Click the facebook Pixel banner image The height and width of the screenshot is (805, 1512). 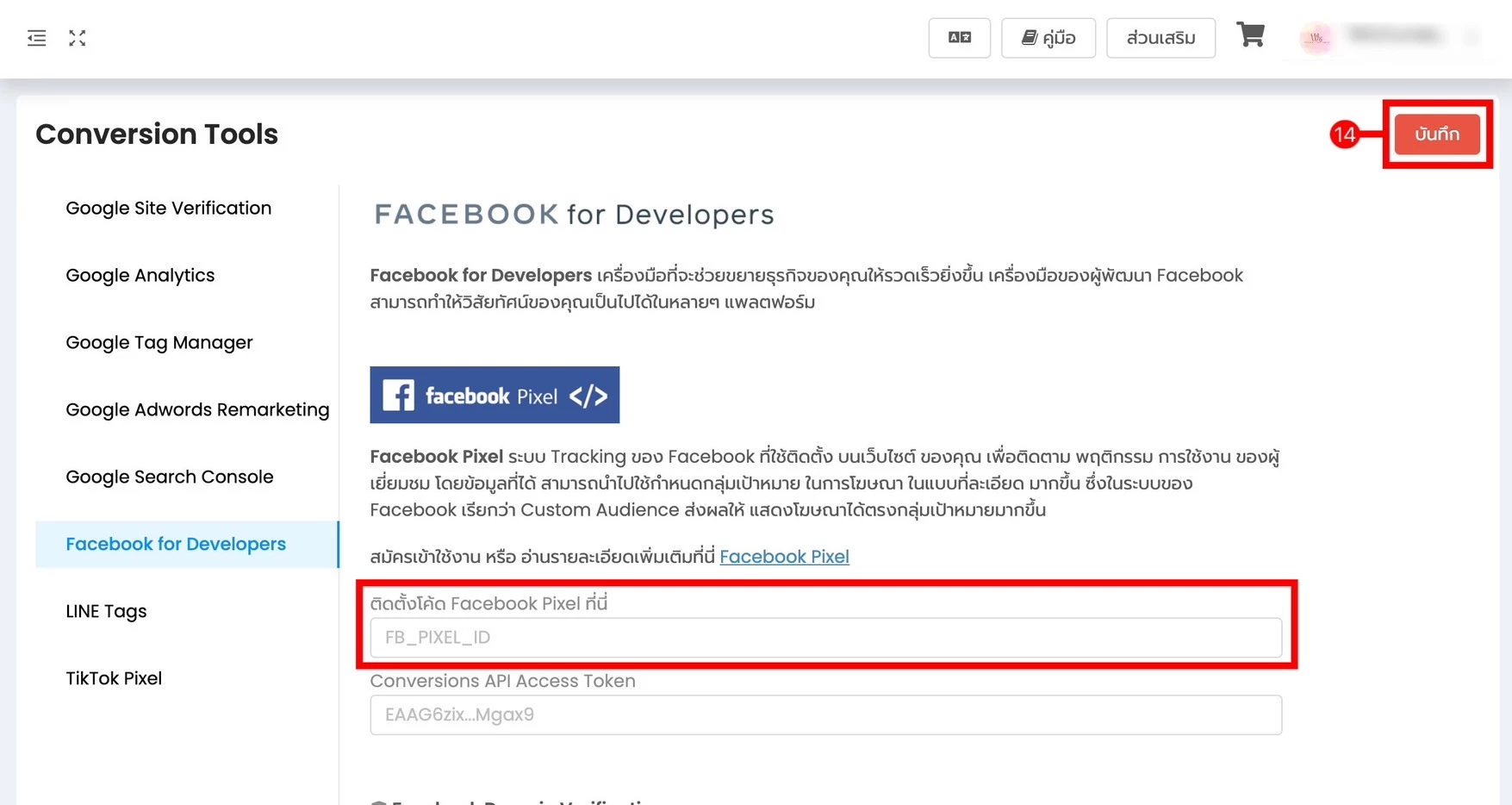point(495,395)
